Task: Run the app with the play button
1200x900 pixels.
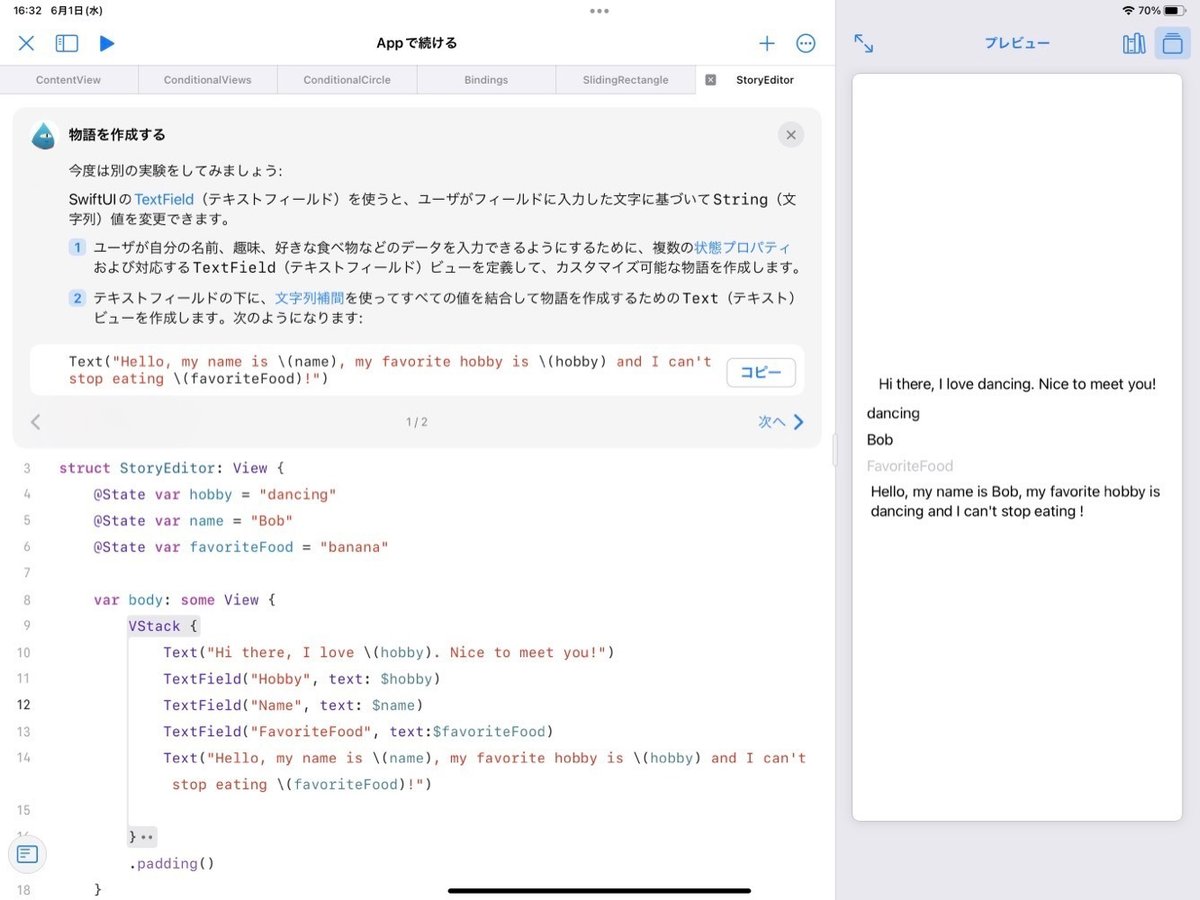Action: tap(107, 43)
